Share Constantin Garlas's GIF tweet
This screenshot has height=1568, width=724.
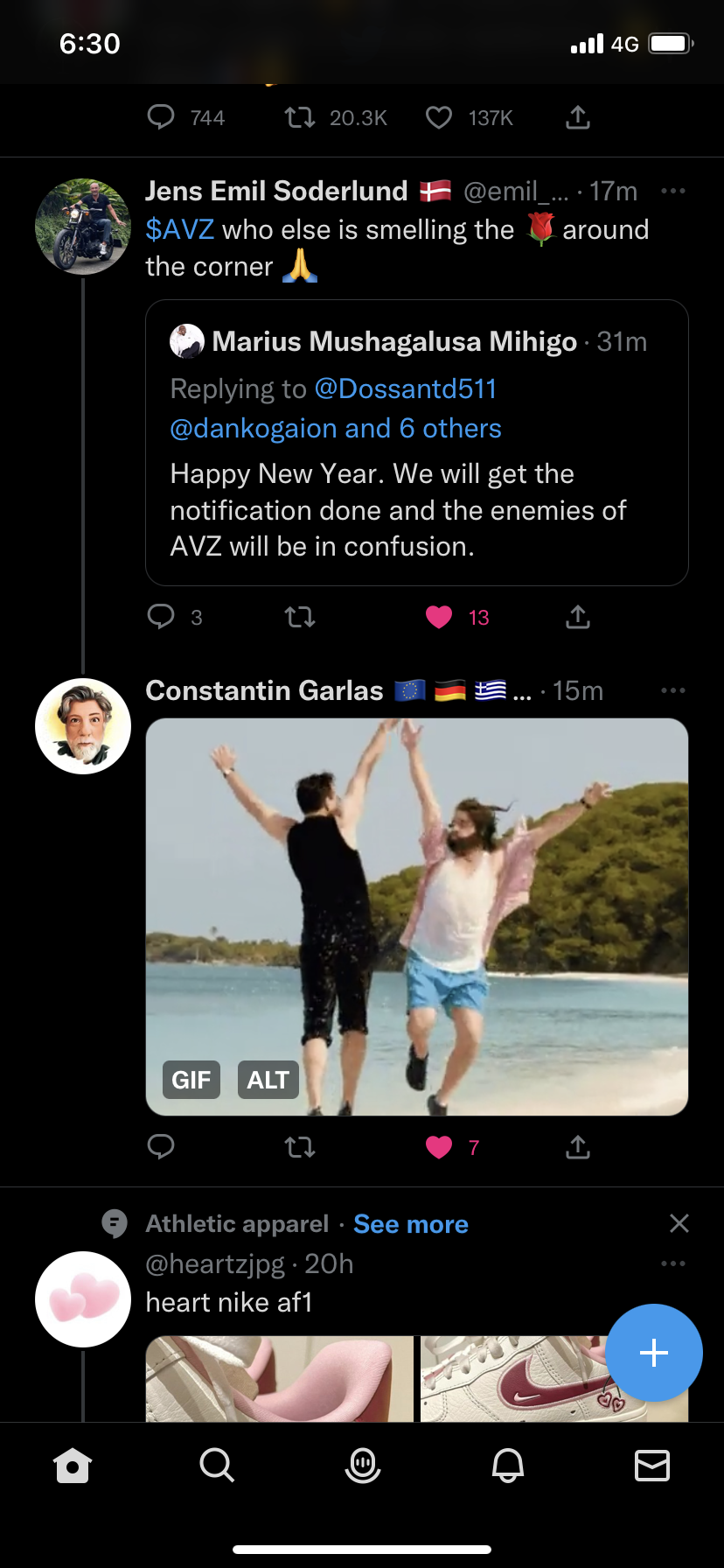(578, 1146)
